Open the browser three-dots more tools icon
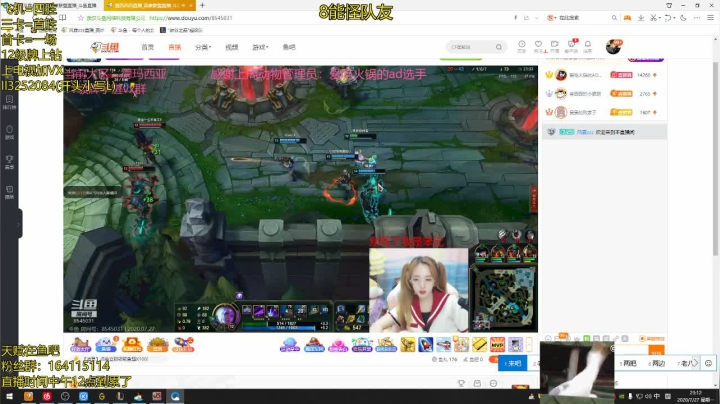 (x=697, y=17)
